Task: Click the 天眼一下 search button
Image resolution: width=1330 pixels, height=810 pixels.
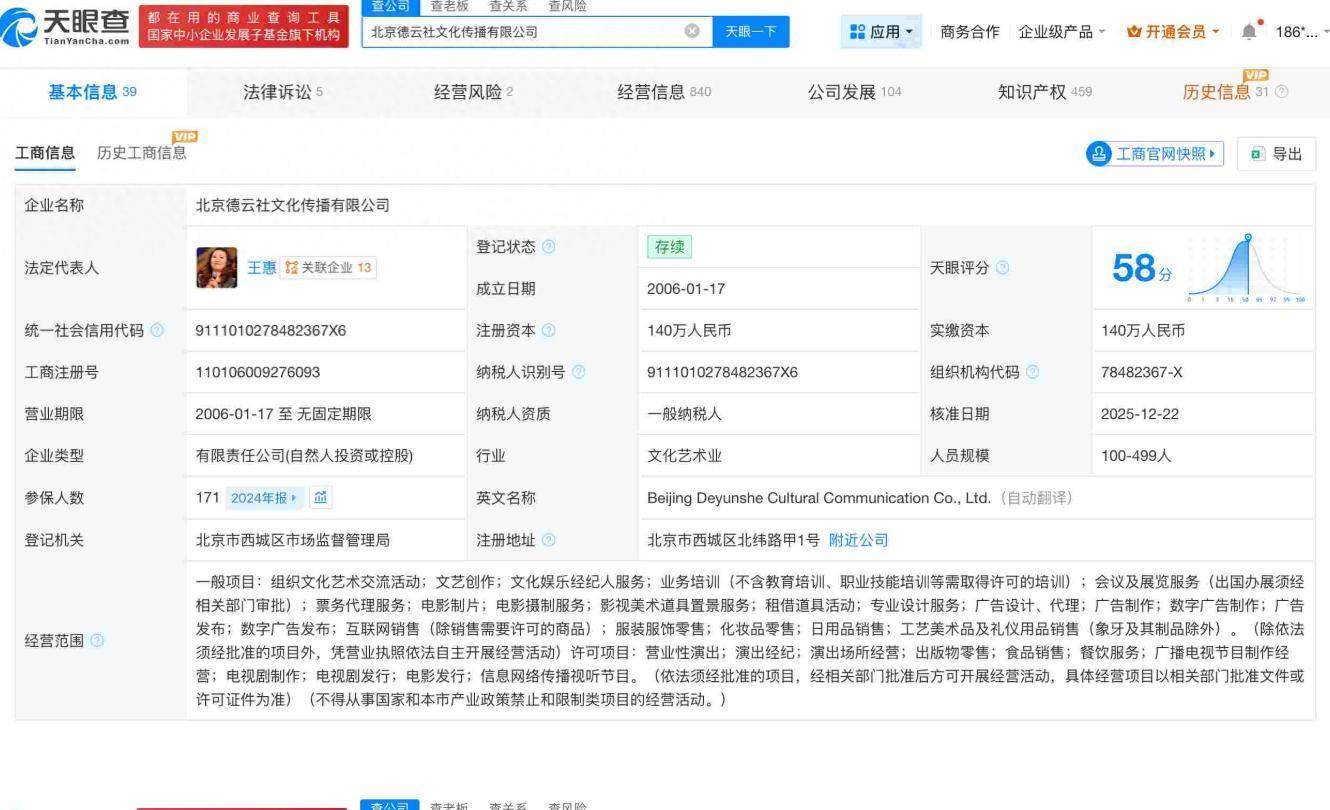Action: [750, 31]
